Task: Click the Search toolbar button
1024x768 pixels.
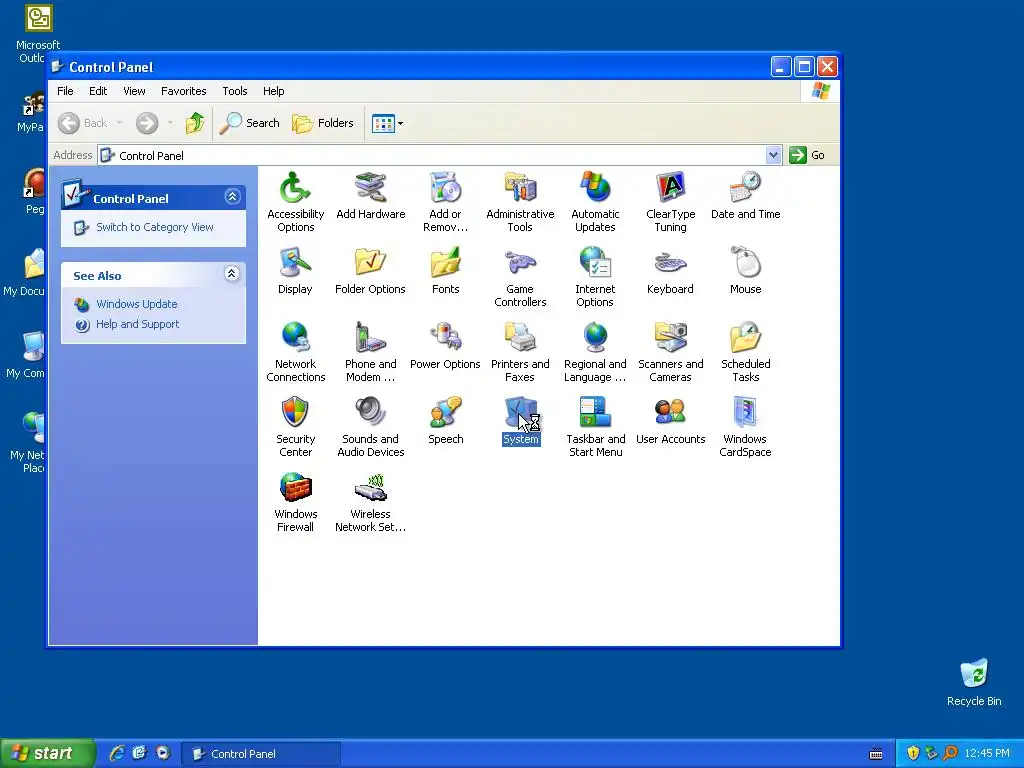Action: click(249, 123)
